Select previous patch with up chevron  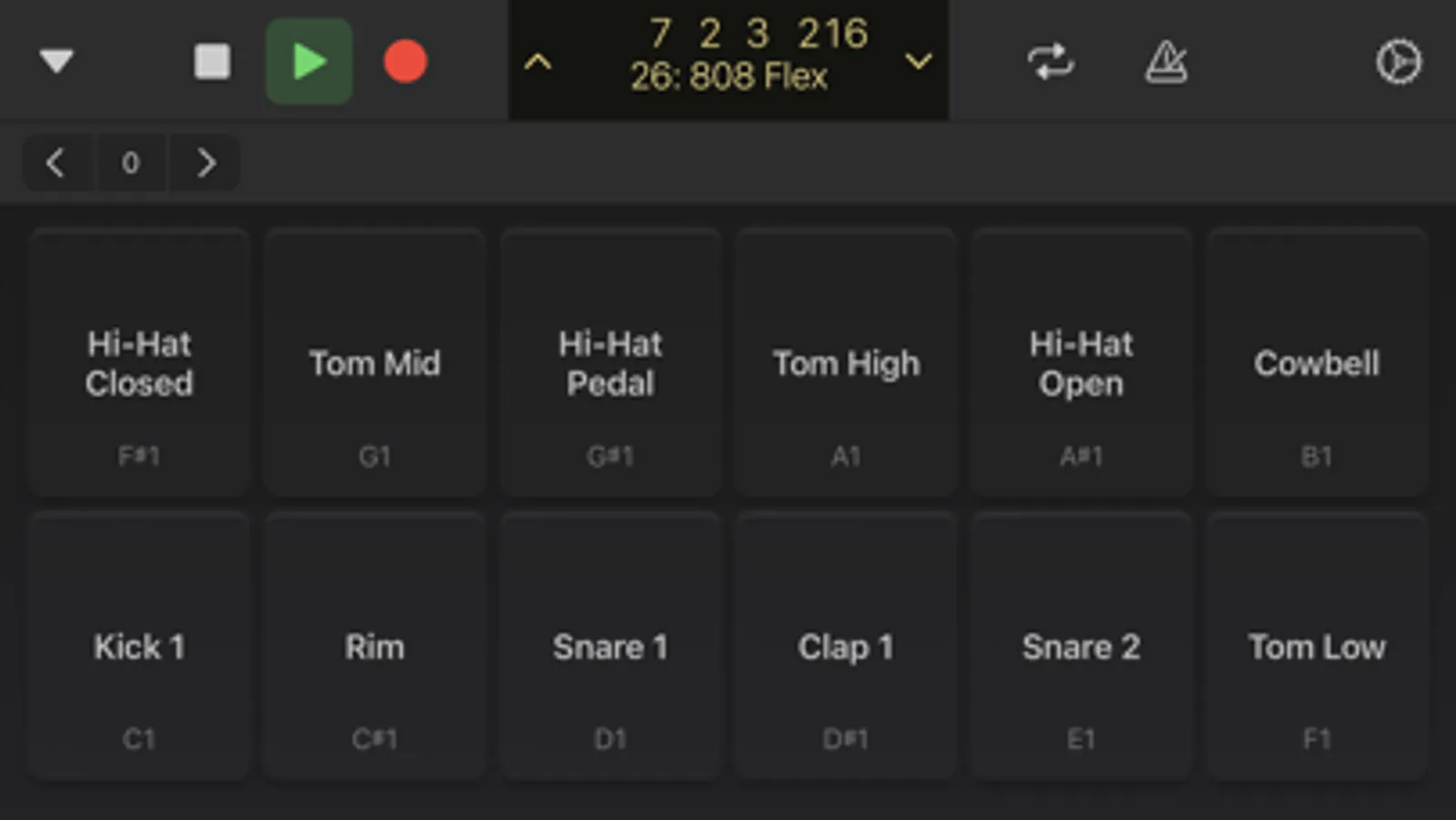coord(538,62)
